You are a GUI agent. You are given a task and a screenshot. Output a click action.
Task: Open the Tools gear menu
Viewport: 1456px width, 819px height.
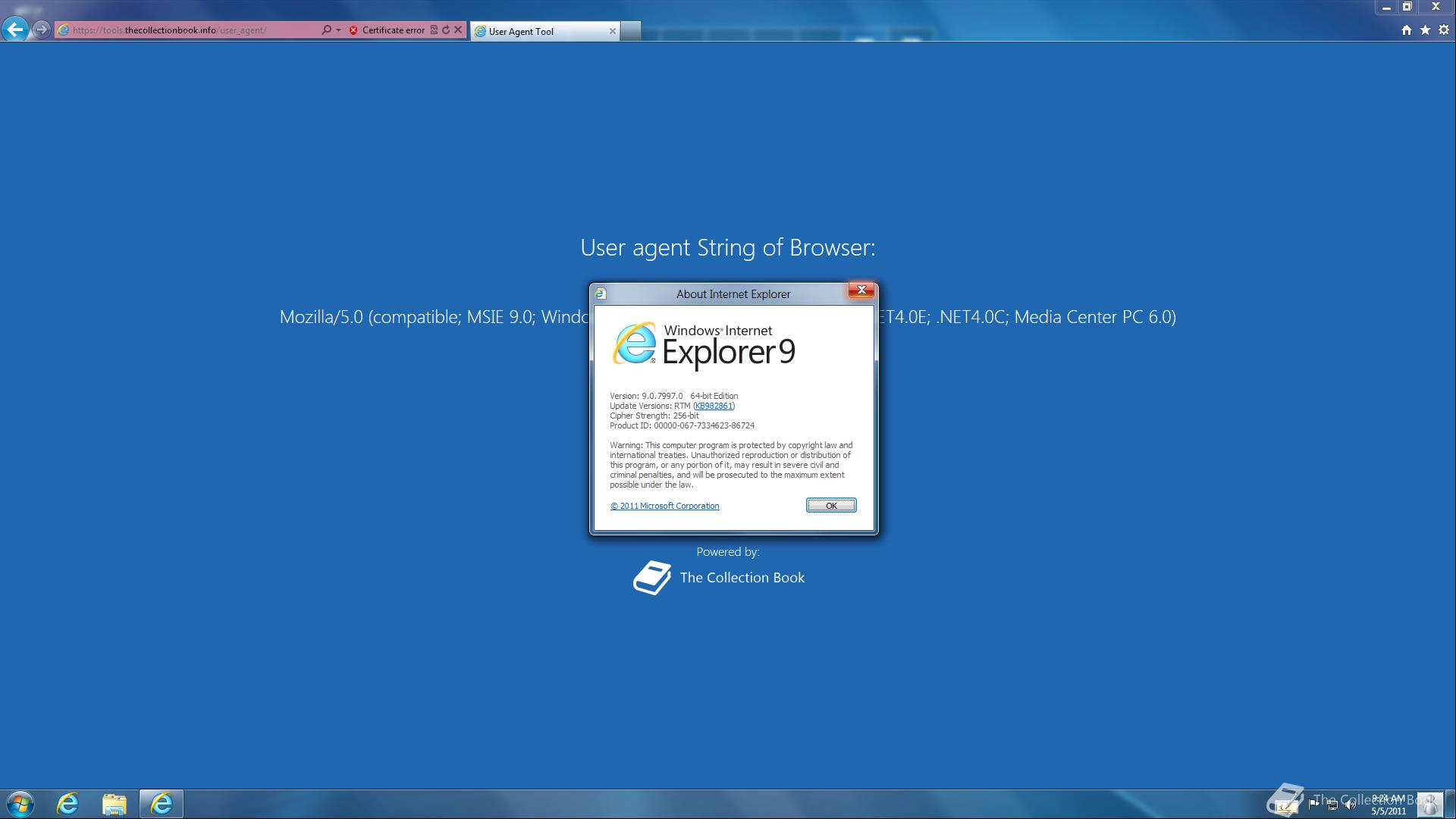[1444, 30]
